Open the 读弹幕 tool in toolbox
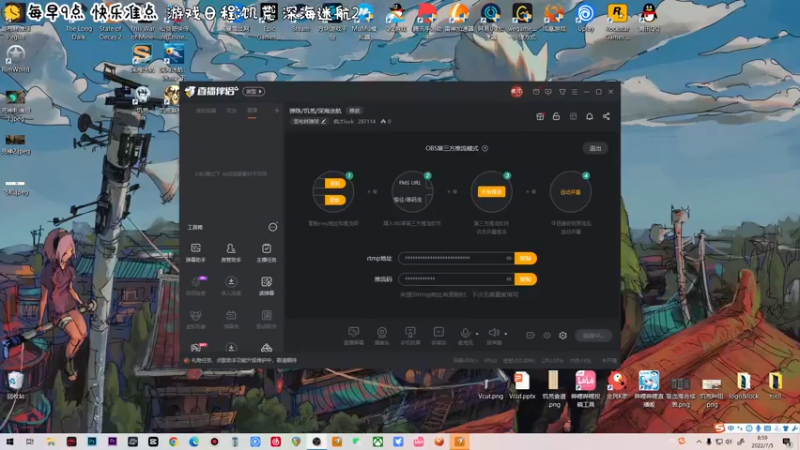Screen dimensions: 800x450 coord(266,286)
